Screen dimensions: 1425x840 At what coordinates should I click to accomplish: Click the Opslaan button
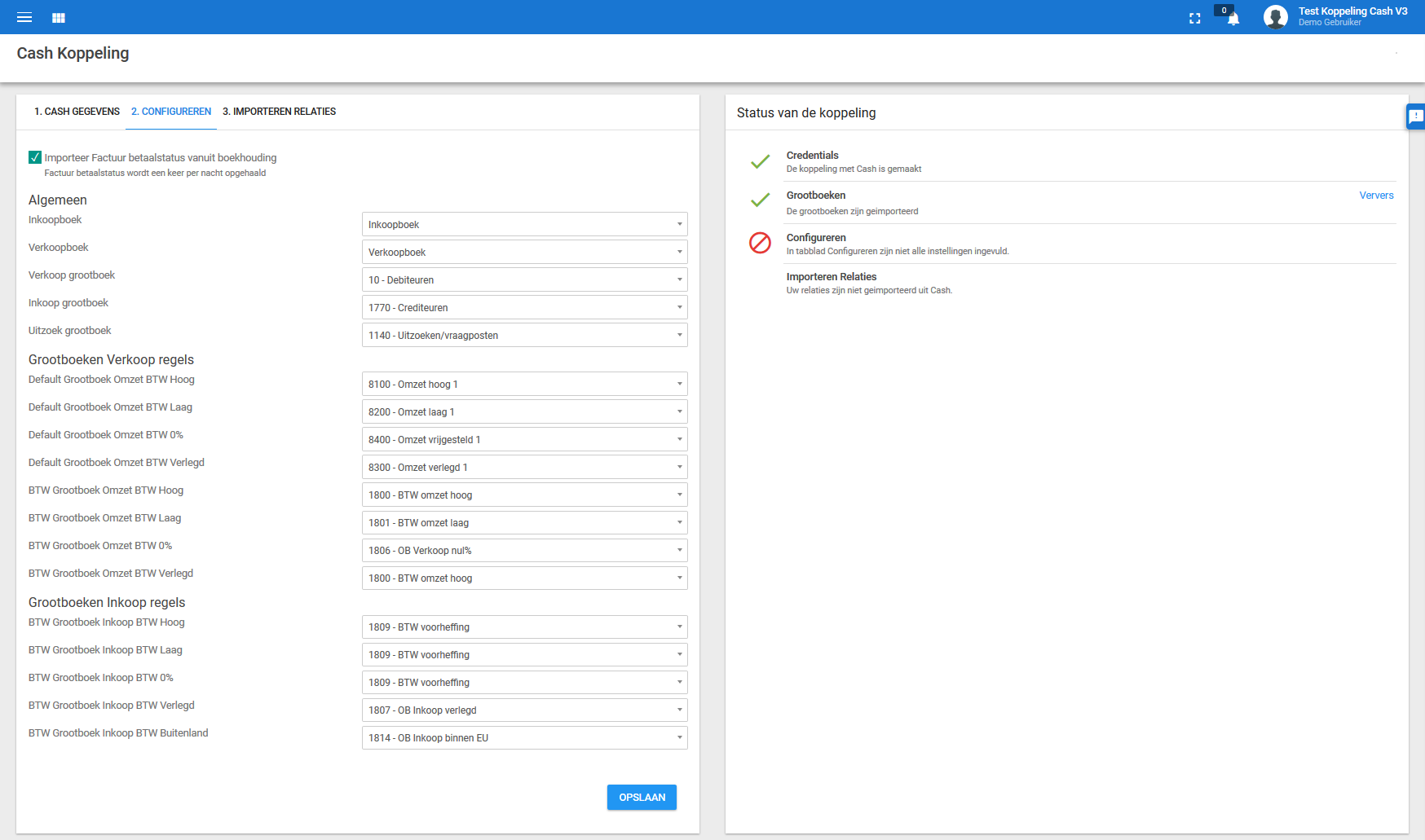tap(642, 797)
